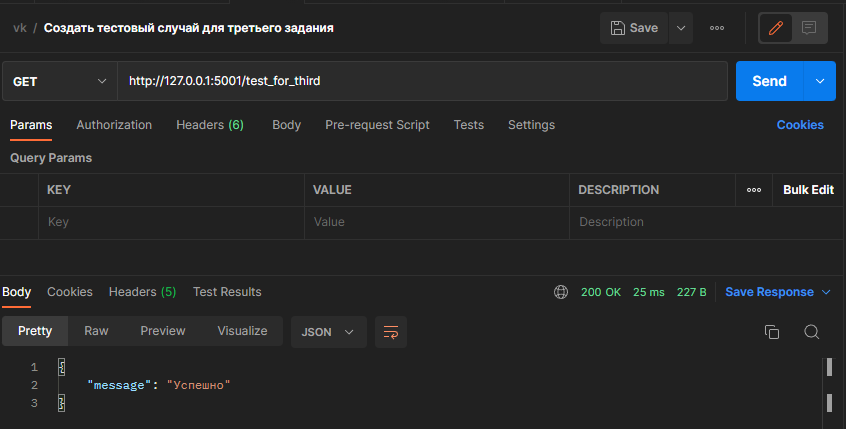Switch to Visualize view
The height and width of the screenshot is (429, 846).
[242, 331]
